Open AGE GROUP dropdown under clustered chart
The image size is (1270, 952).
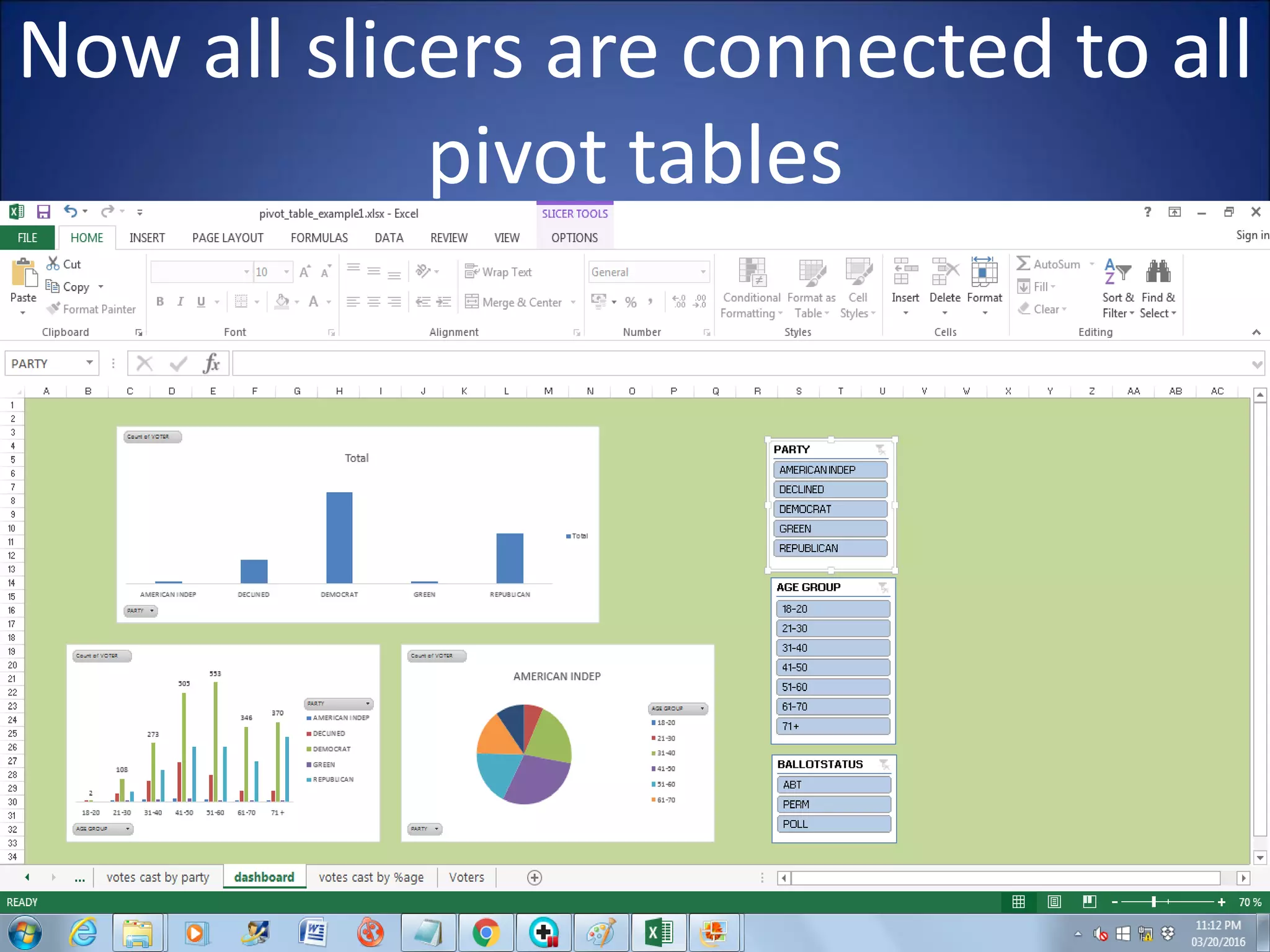tap(103, 829)
